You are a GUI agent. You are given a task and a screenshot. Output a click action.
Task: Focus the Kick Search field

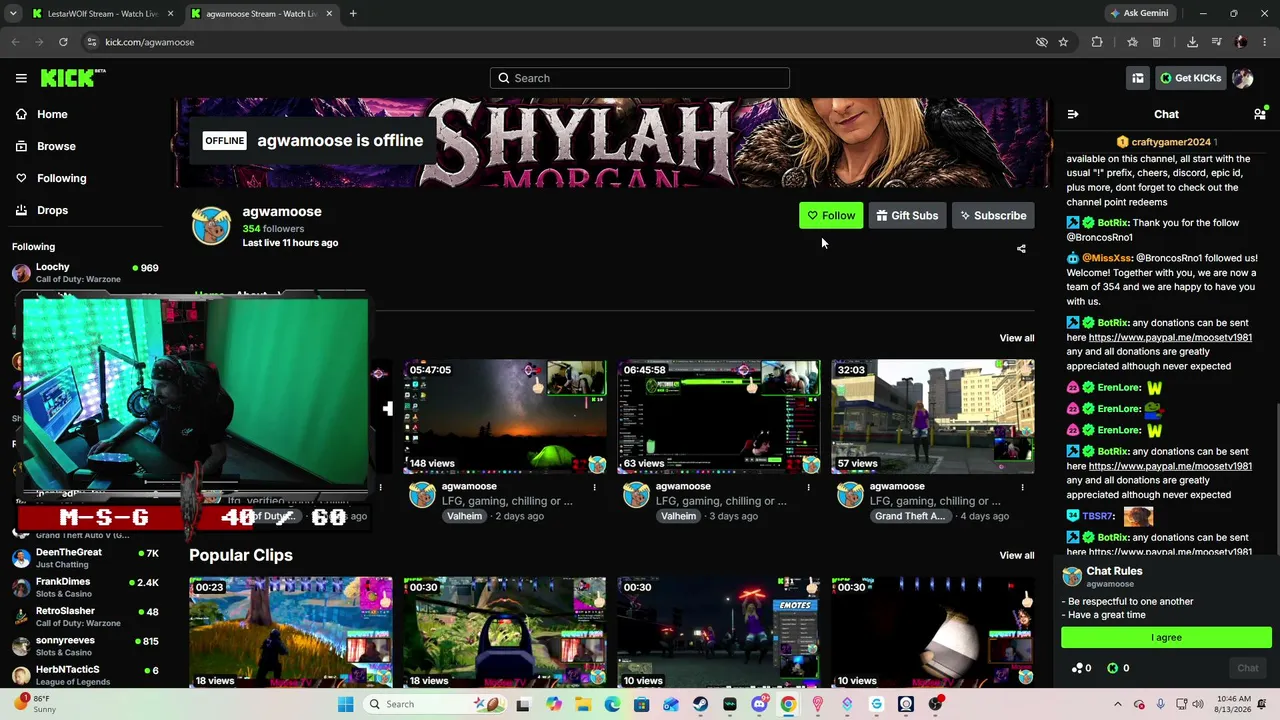point(640,78)
